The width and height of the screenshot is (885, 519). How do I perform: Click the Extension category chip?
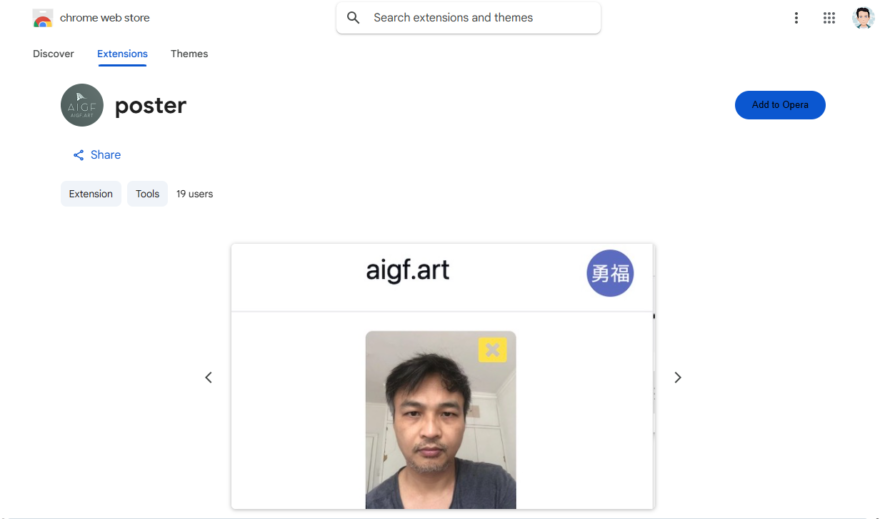coord(91,193)
